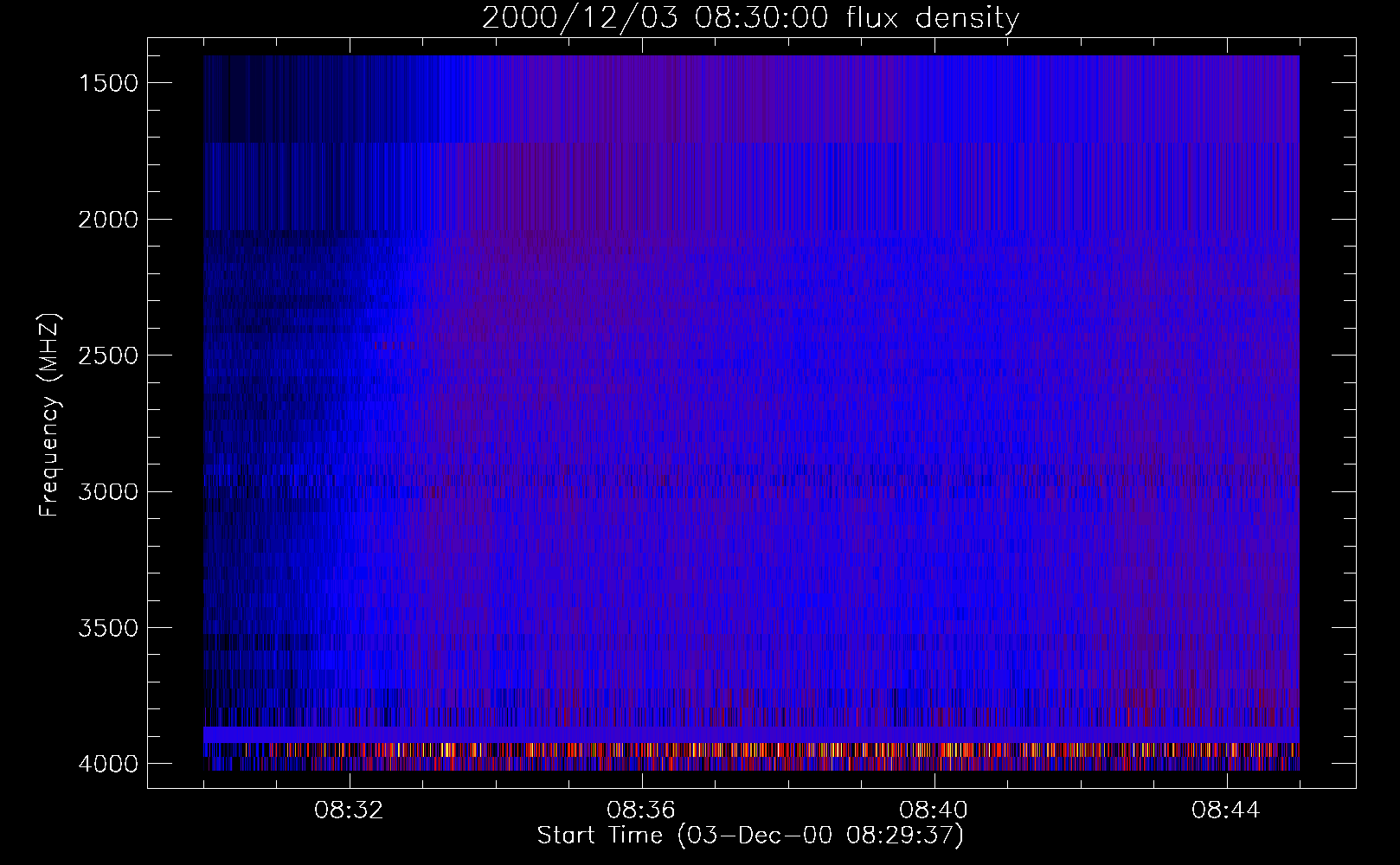
Task: Click the 08:36 time tick label
Action: pos(642,811)
